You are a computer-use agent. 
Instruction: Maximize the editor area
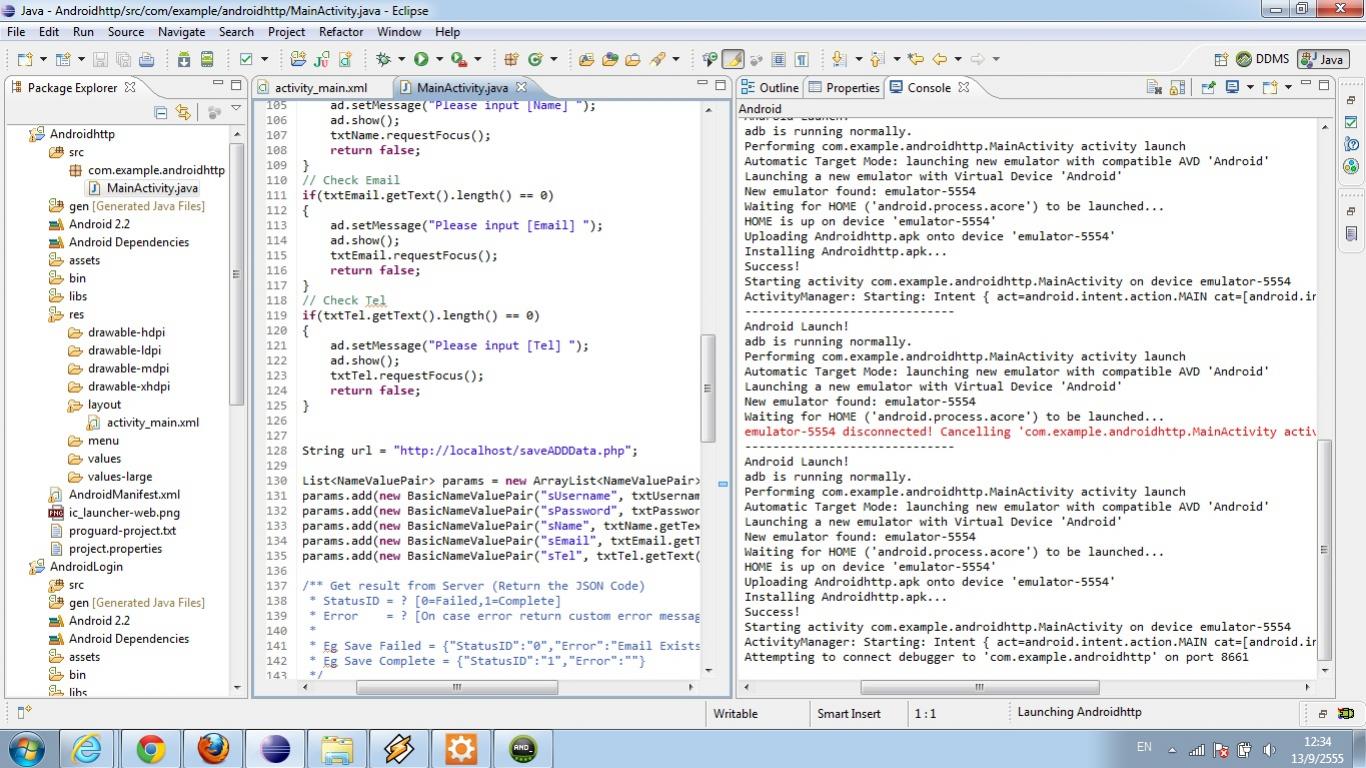tap(720, 85)
